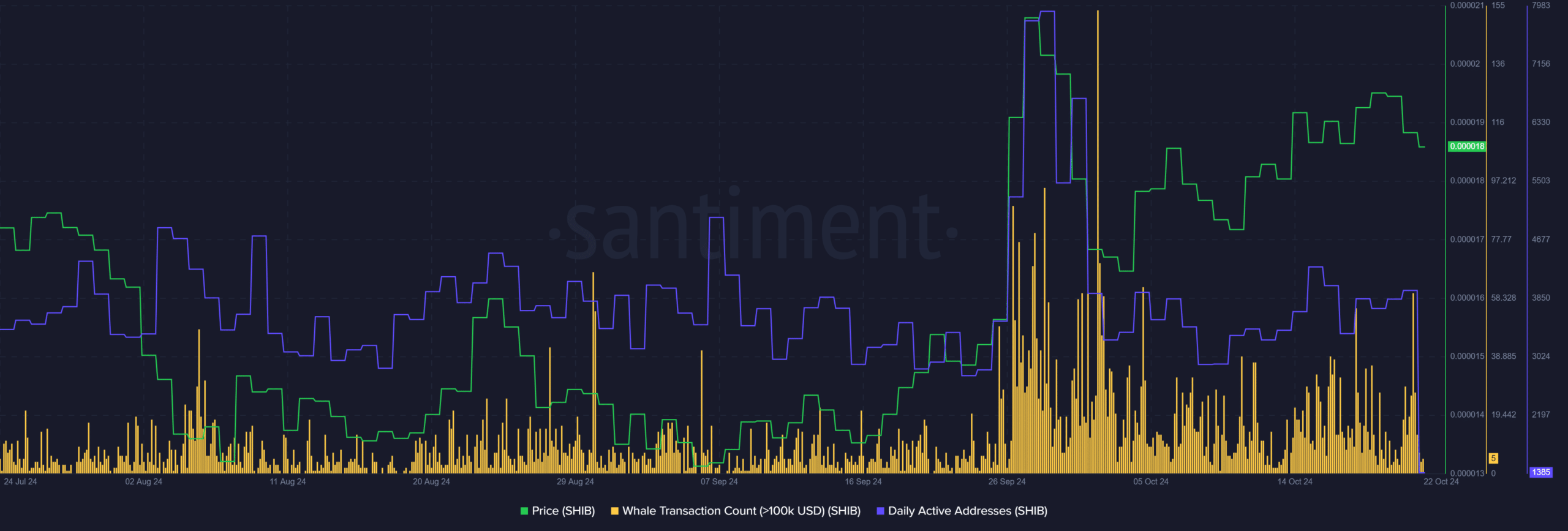The width and height of the screenshot is (1568, 531).
Task: Click the 24 Jul 24 date label
Action: click(20, 481)
